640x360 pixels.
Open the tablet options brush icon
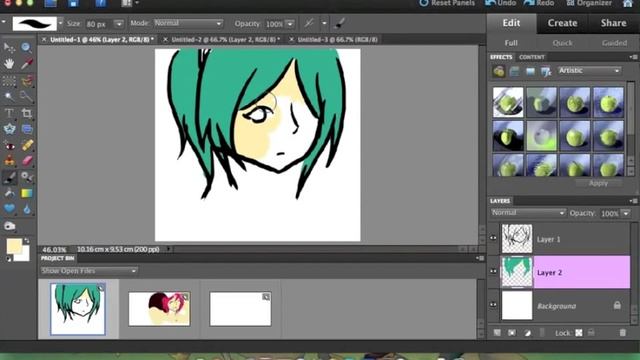coord(339,24)
